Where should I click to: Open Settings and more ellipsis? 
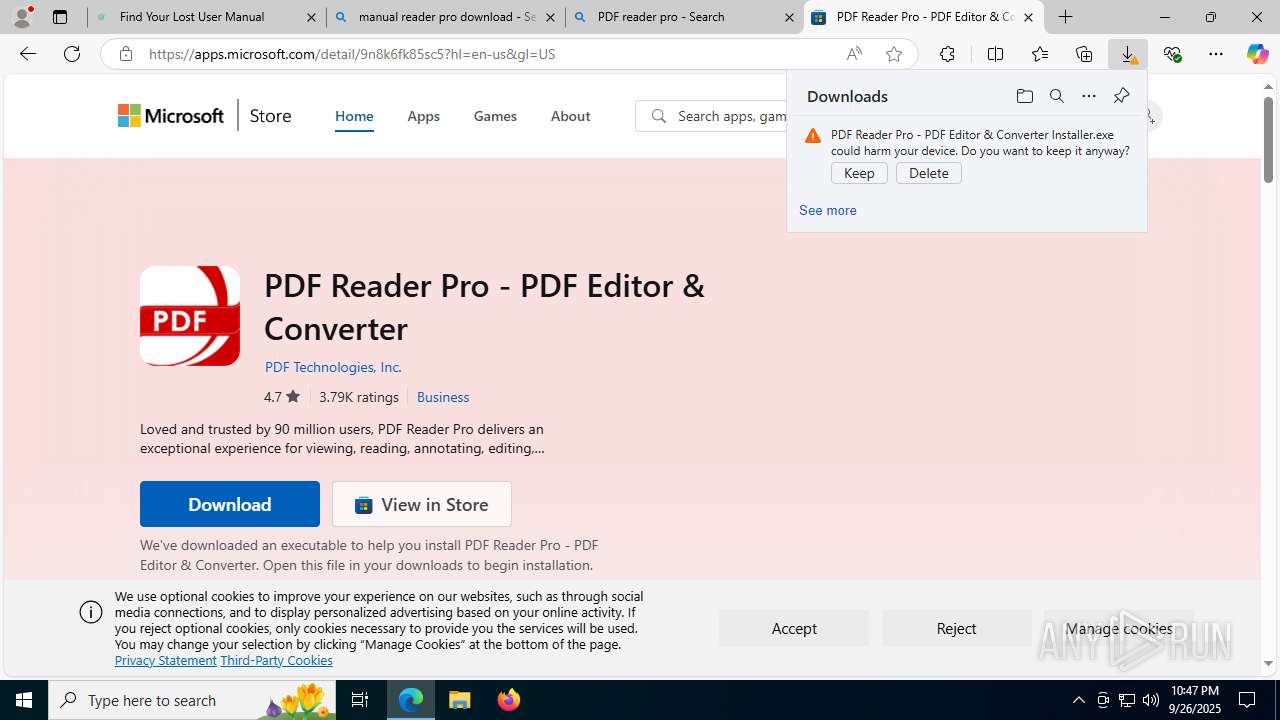tap(1216, 54)
